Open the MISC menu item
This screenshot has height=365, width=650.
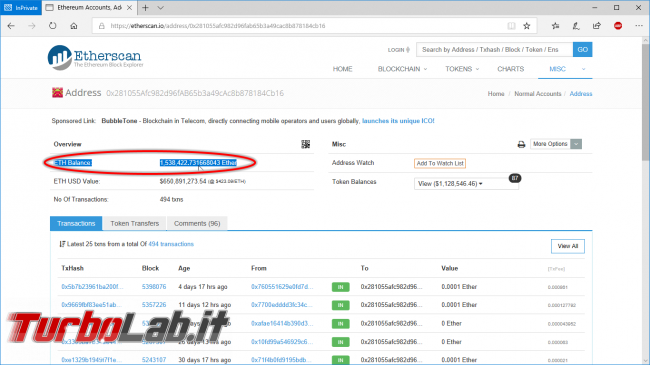click(557, 69)
